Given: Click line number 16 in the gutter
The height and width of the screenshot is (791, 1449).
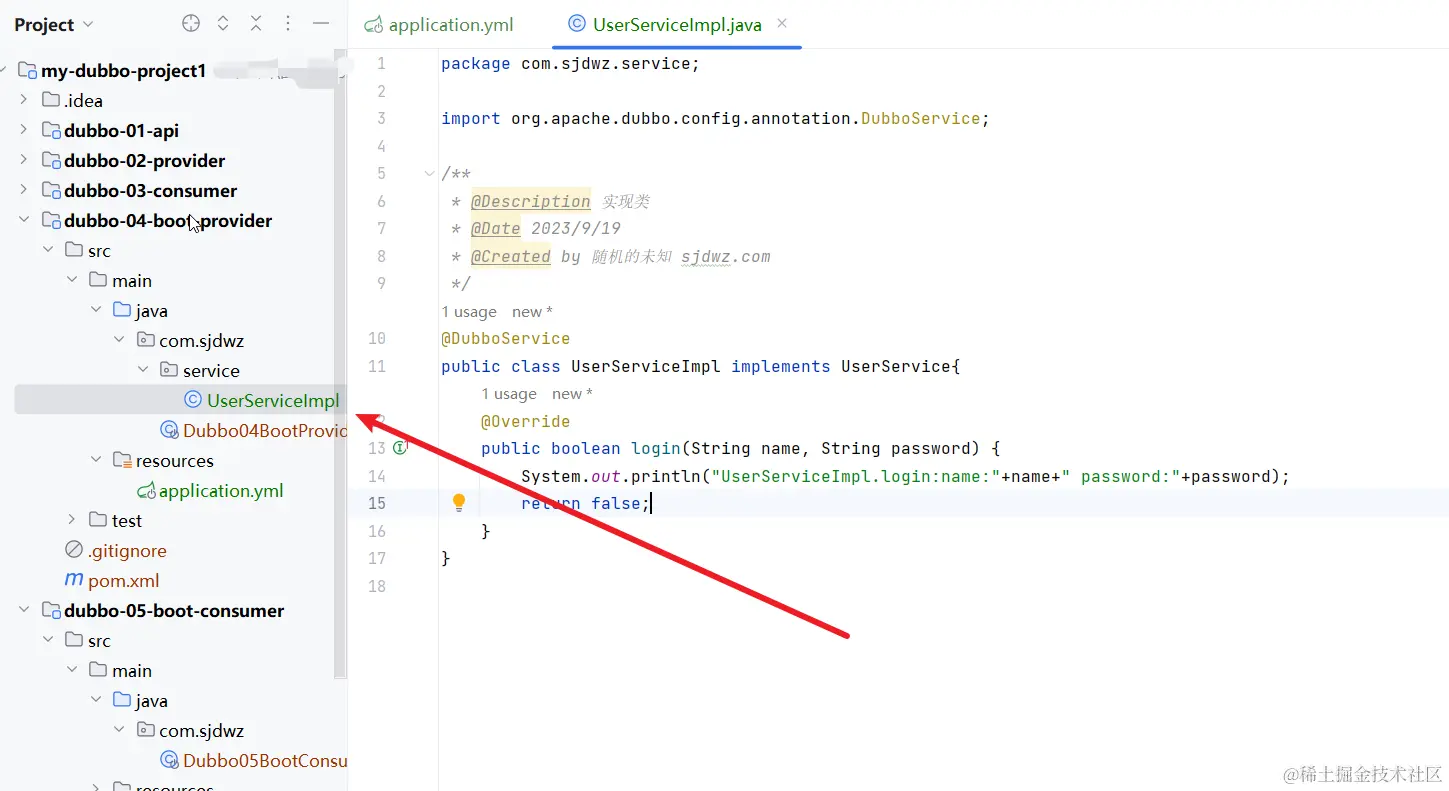Looking at the screenshot, I should click(x=376, y=531).
